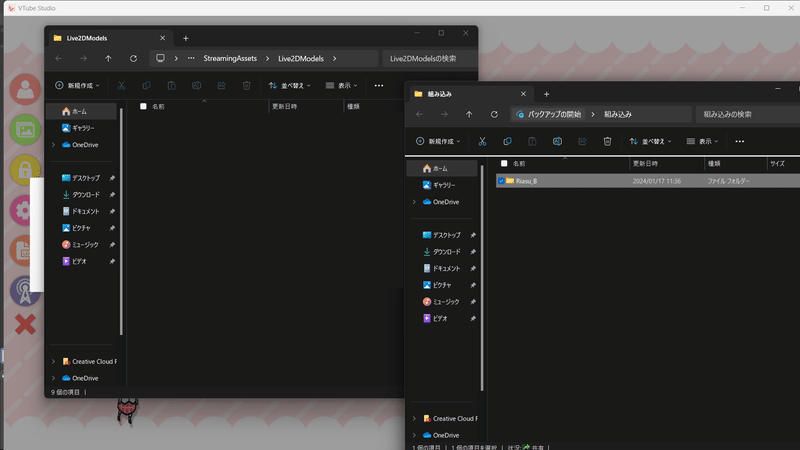Click StreamingAssets in the address breadcrumb
This screenshot has width=800, height=450.
230,59
